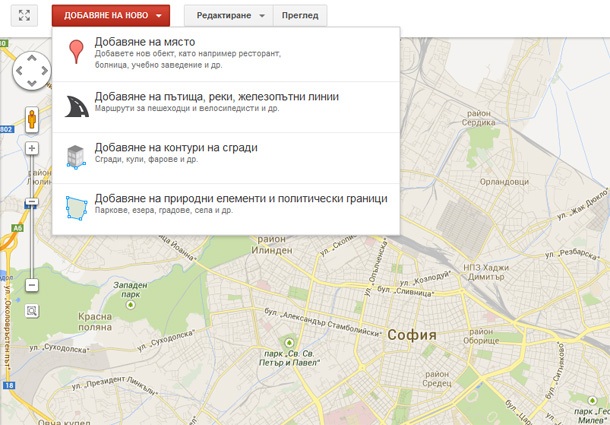
Task: Zoom out with the minus button
Action: click(x=32, y=285)
